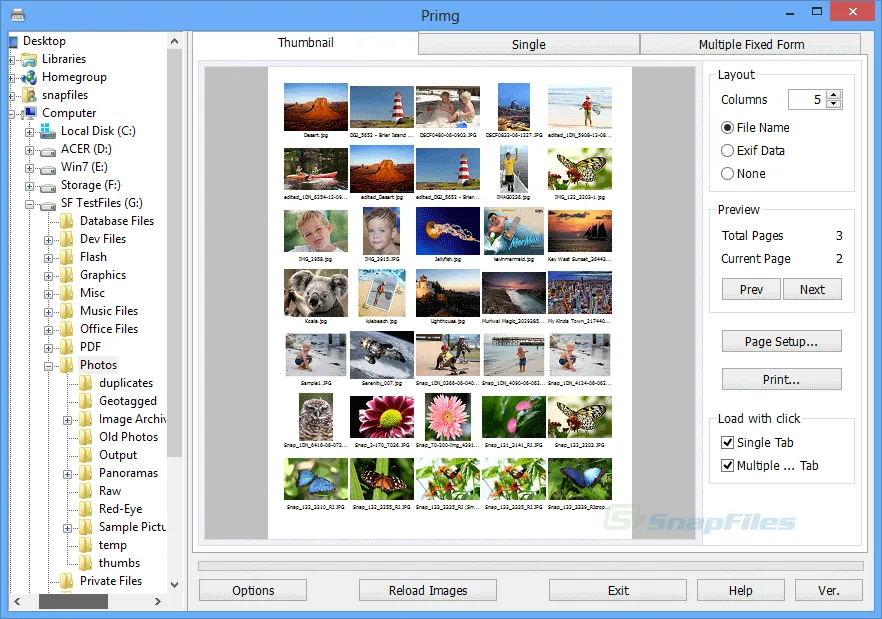Expand the Panoramas folder node

point(68,474)
